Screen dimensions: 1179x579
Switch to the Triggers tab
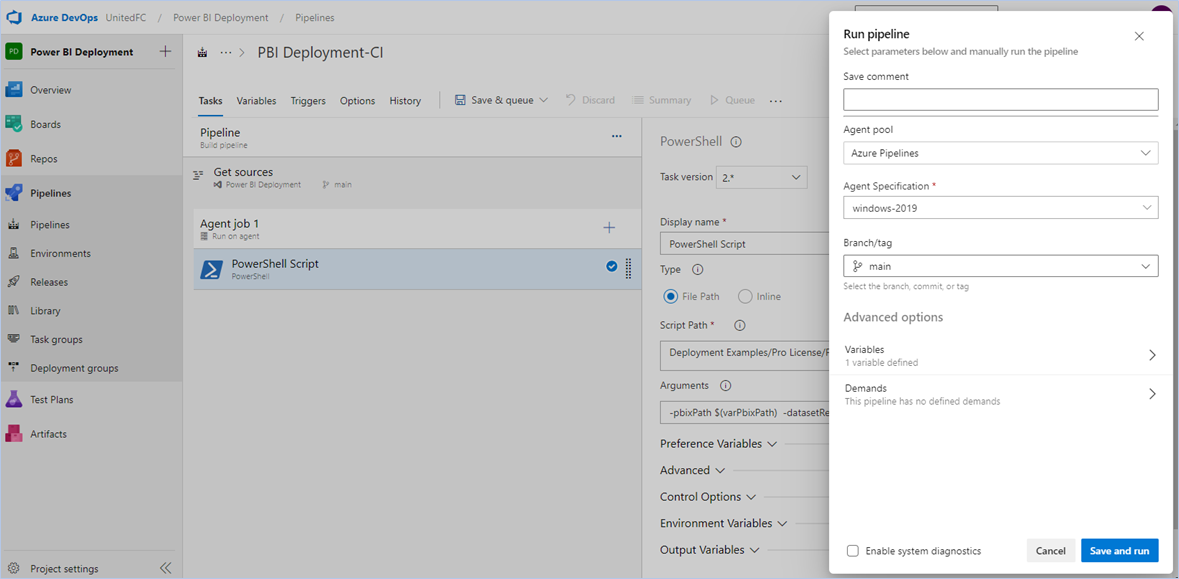(x=308, y=101)
